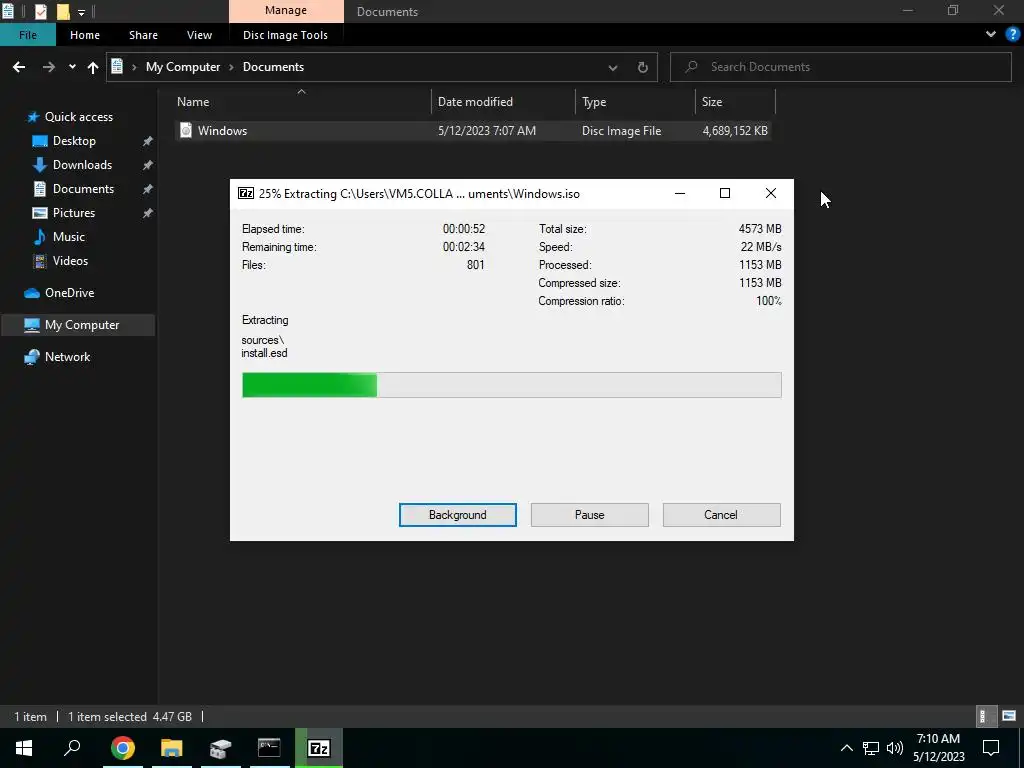The height and width of the screenshot is (768, 1024).
Task: Go back with the back arrow
Action: [19, 67]
